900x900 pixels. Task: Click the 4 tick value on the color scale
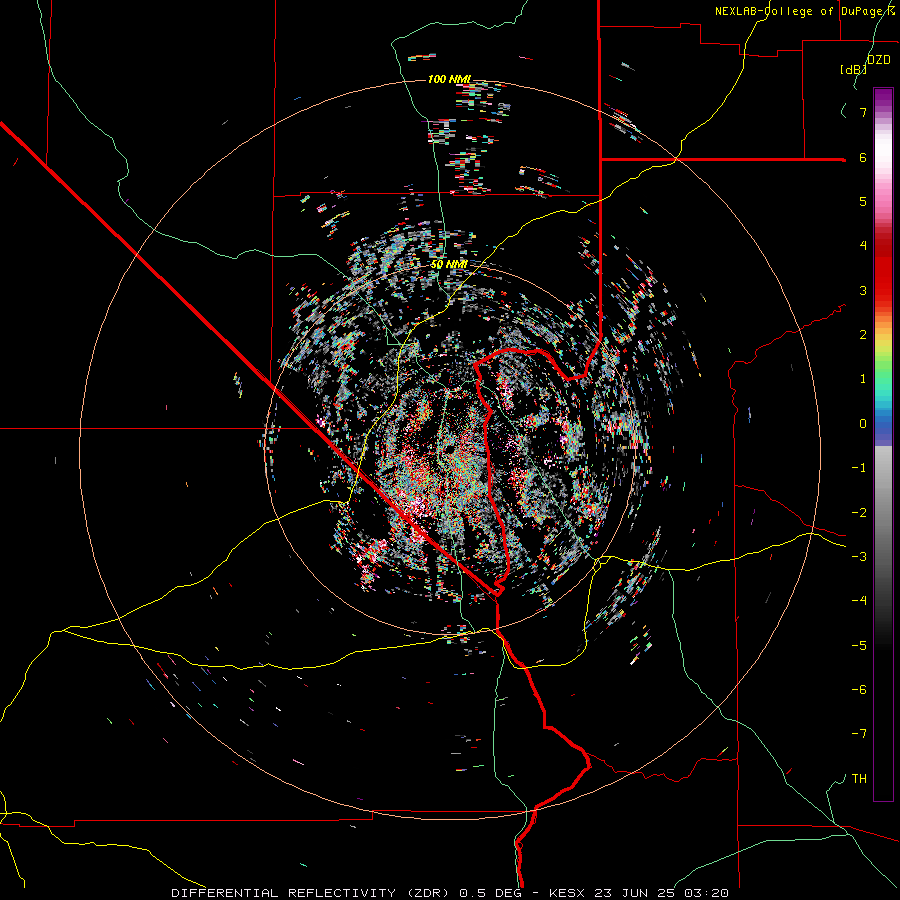[x=863, y=246]
